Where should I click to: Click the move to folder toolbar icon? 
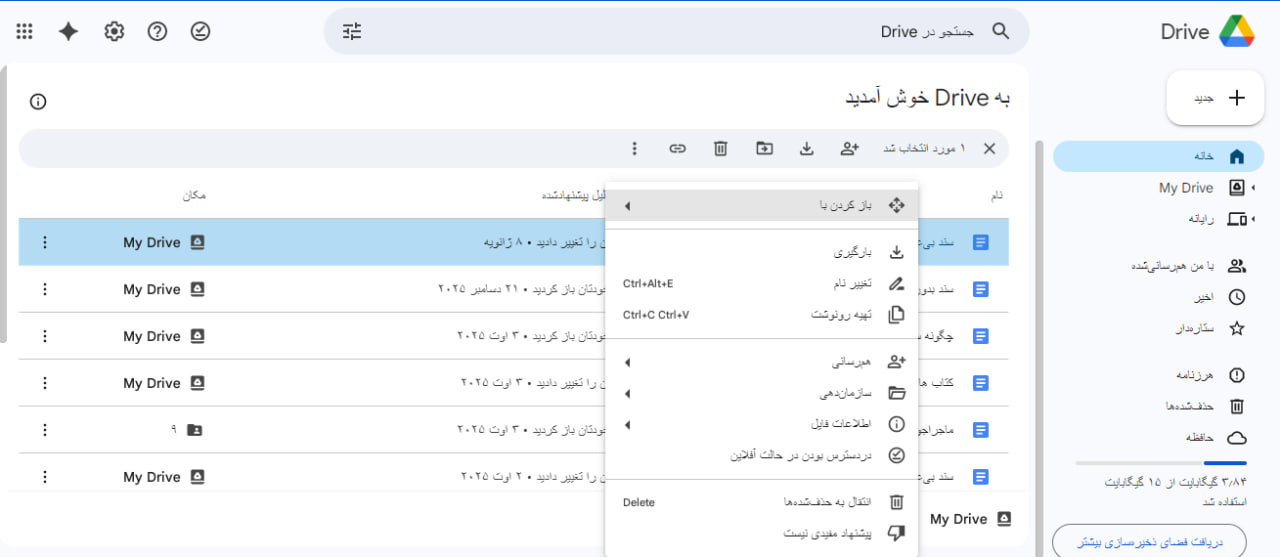[764, 149]
